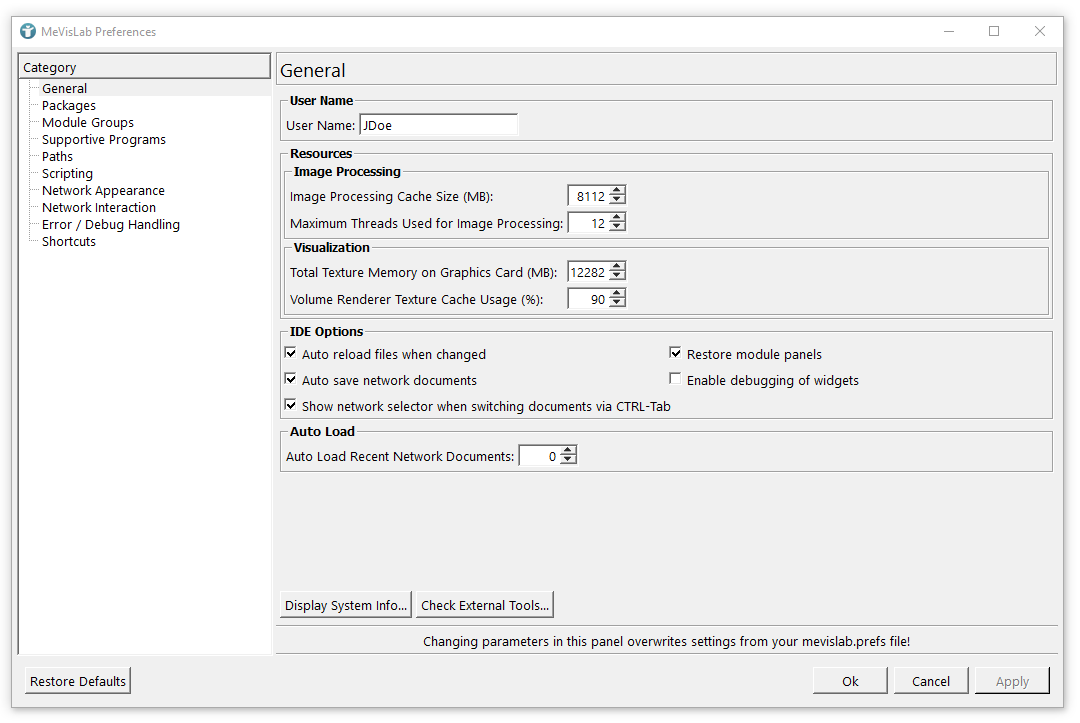Toggle Show network selector via CTRL-Tab

(291, 406)
